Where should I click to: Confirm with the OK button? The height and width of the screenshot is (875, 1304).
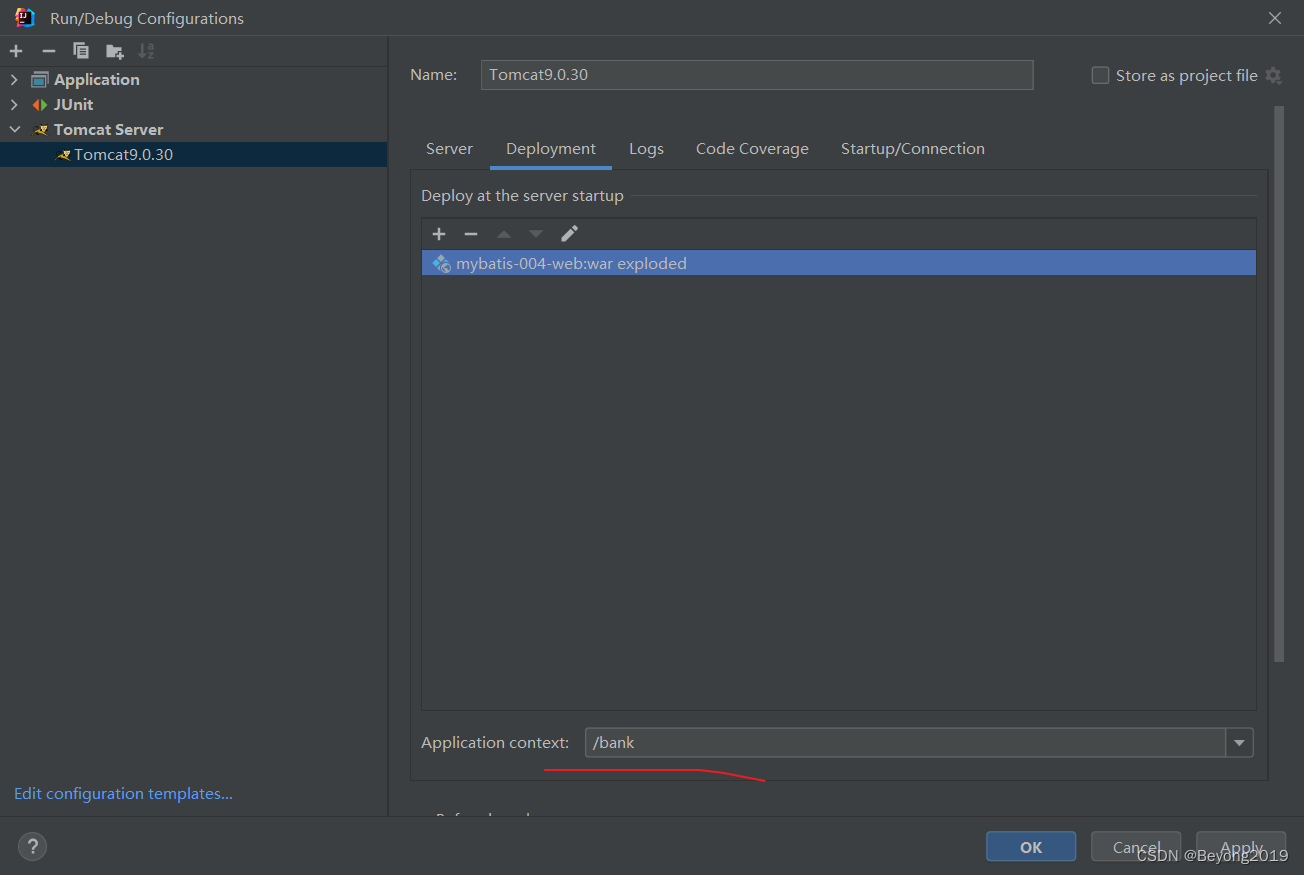(x=1031, y=847)
